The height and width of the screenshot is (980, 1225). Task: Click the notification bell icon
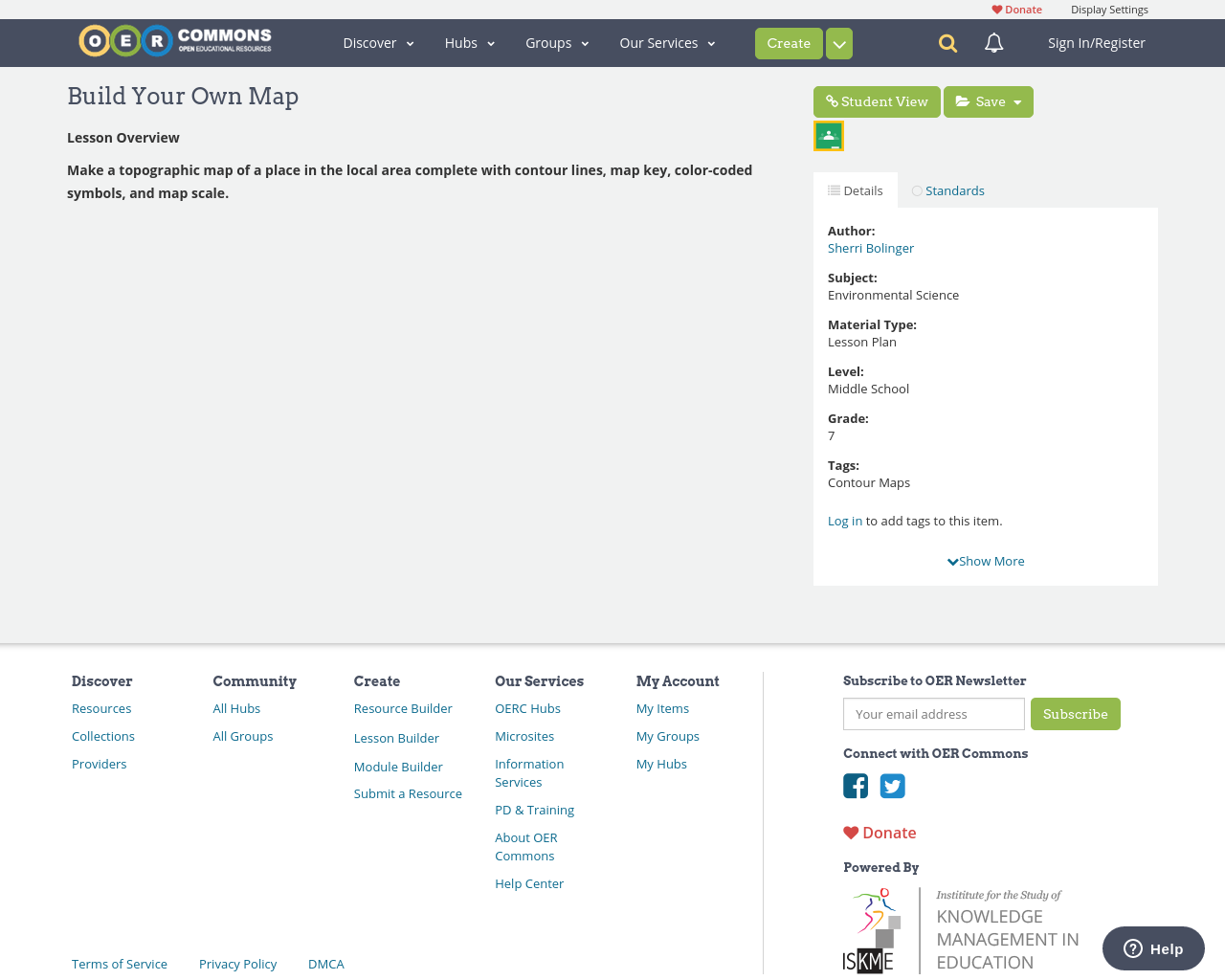(992, 42)
